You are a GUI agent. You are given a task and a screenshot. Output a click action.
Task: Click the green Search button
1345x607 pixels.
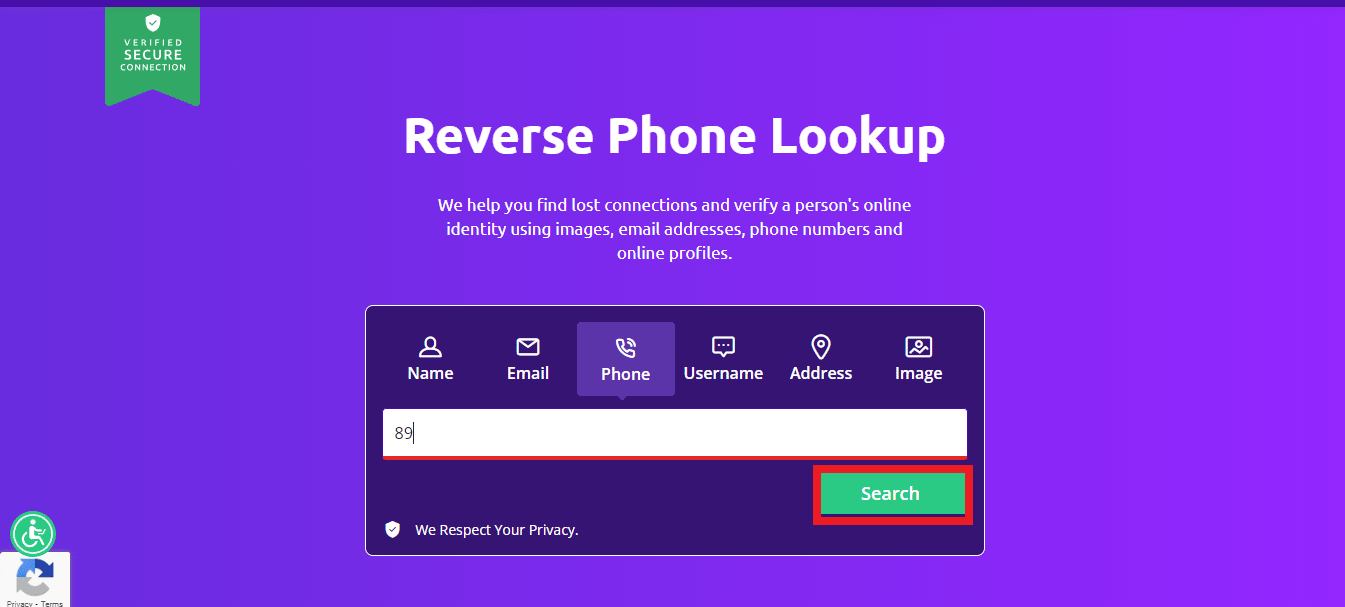coord(891,493)
